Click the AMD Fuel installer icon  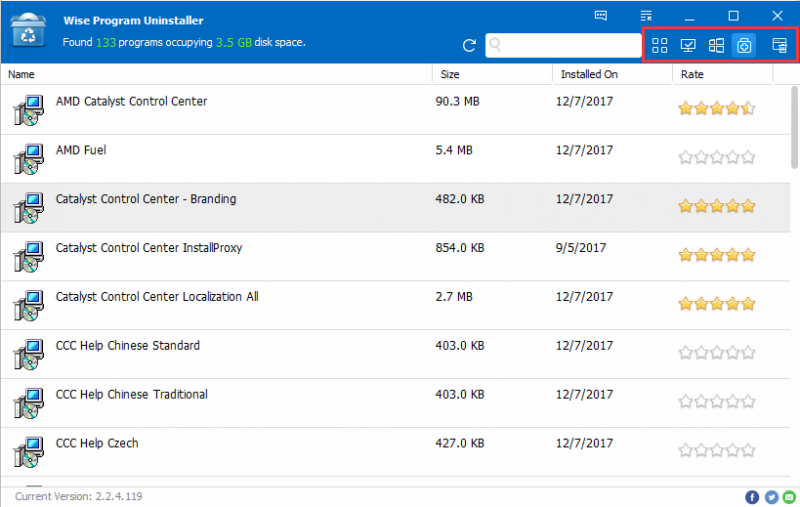29,159
